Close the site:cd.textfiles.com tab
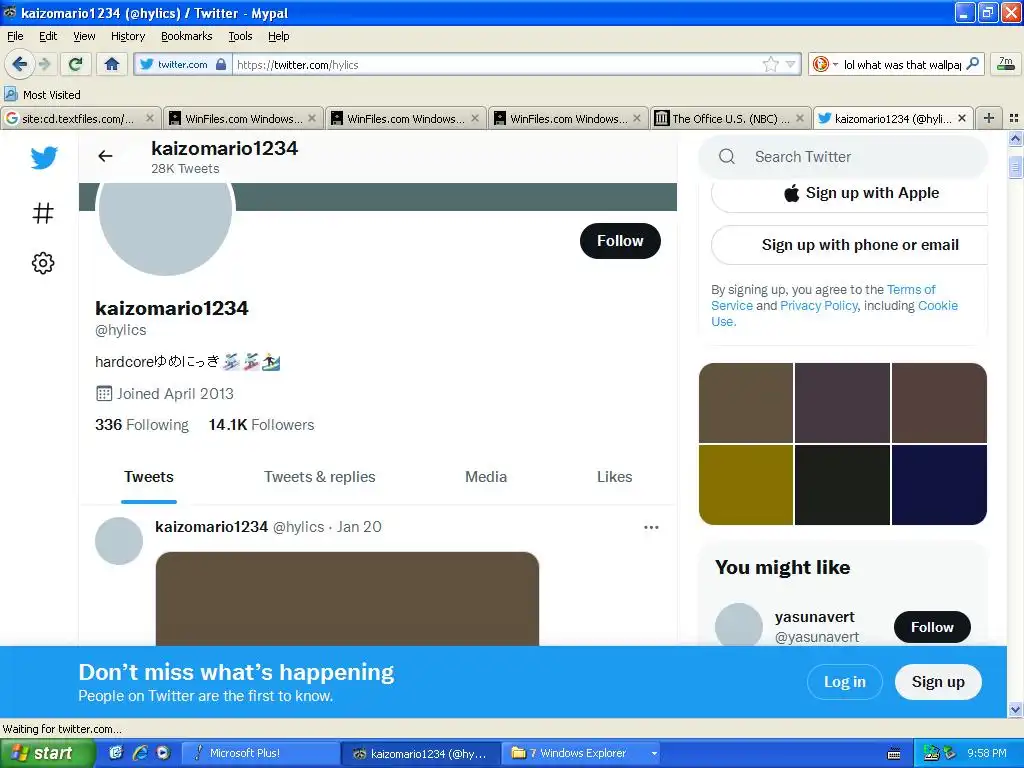This screenshot has height=768, width=1024. [x=150, y=118]
